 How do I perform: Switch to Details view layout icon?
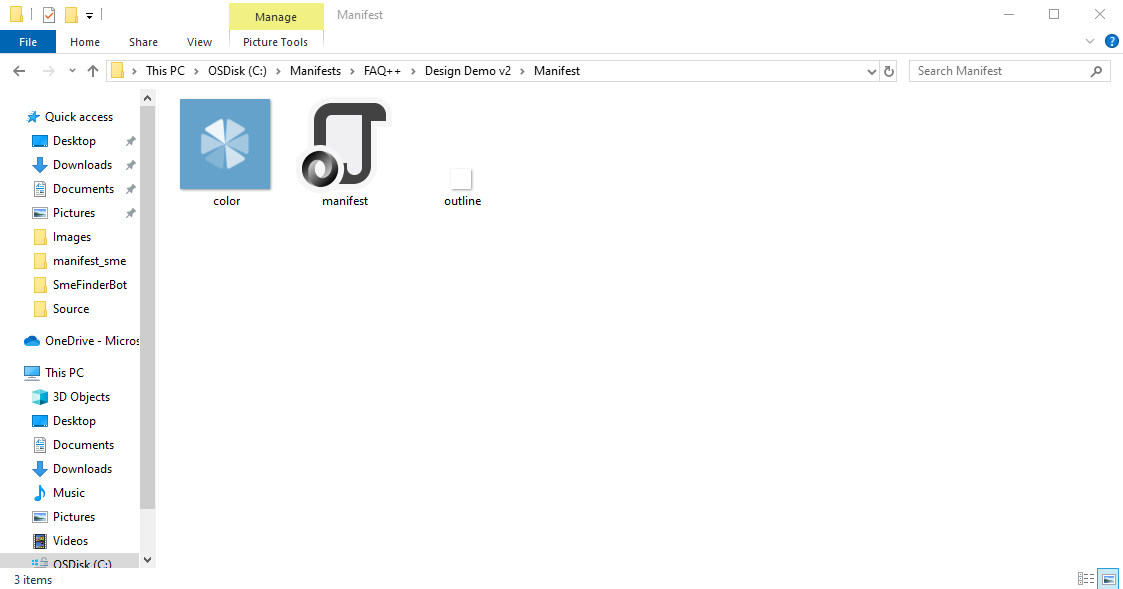1086,578
